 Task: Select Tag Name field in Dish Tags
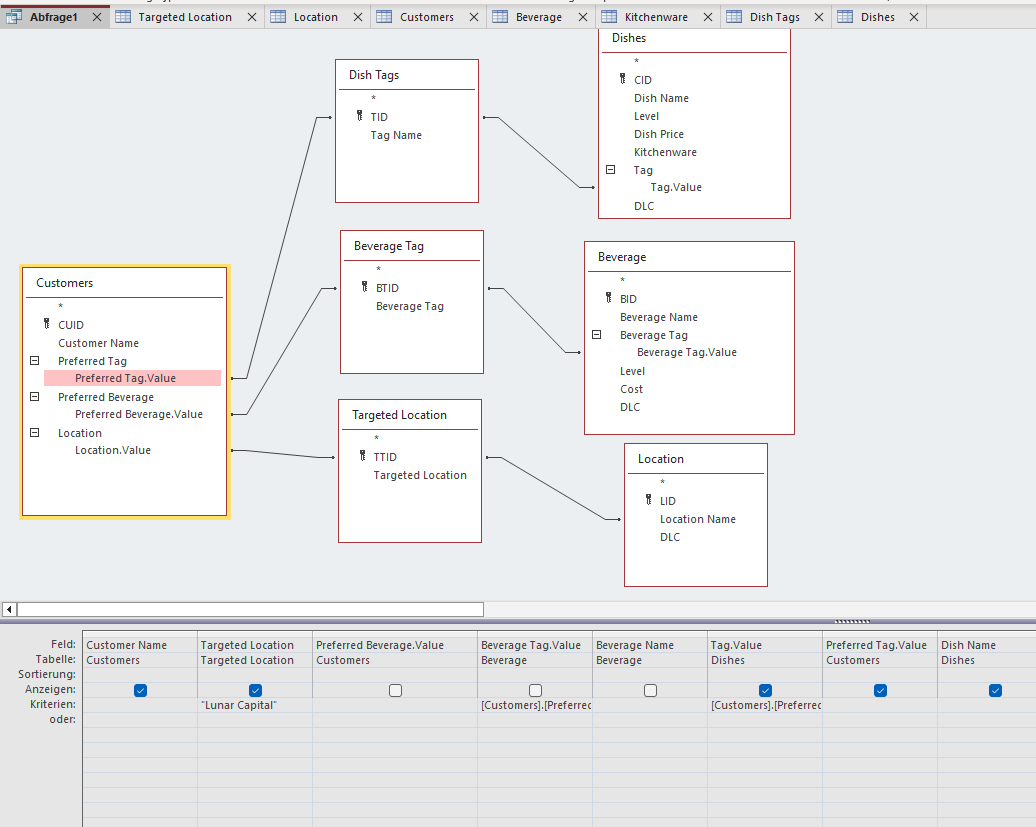click(396, 135)
